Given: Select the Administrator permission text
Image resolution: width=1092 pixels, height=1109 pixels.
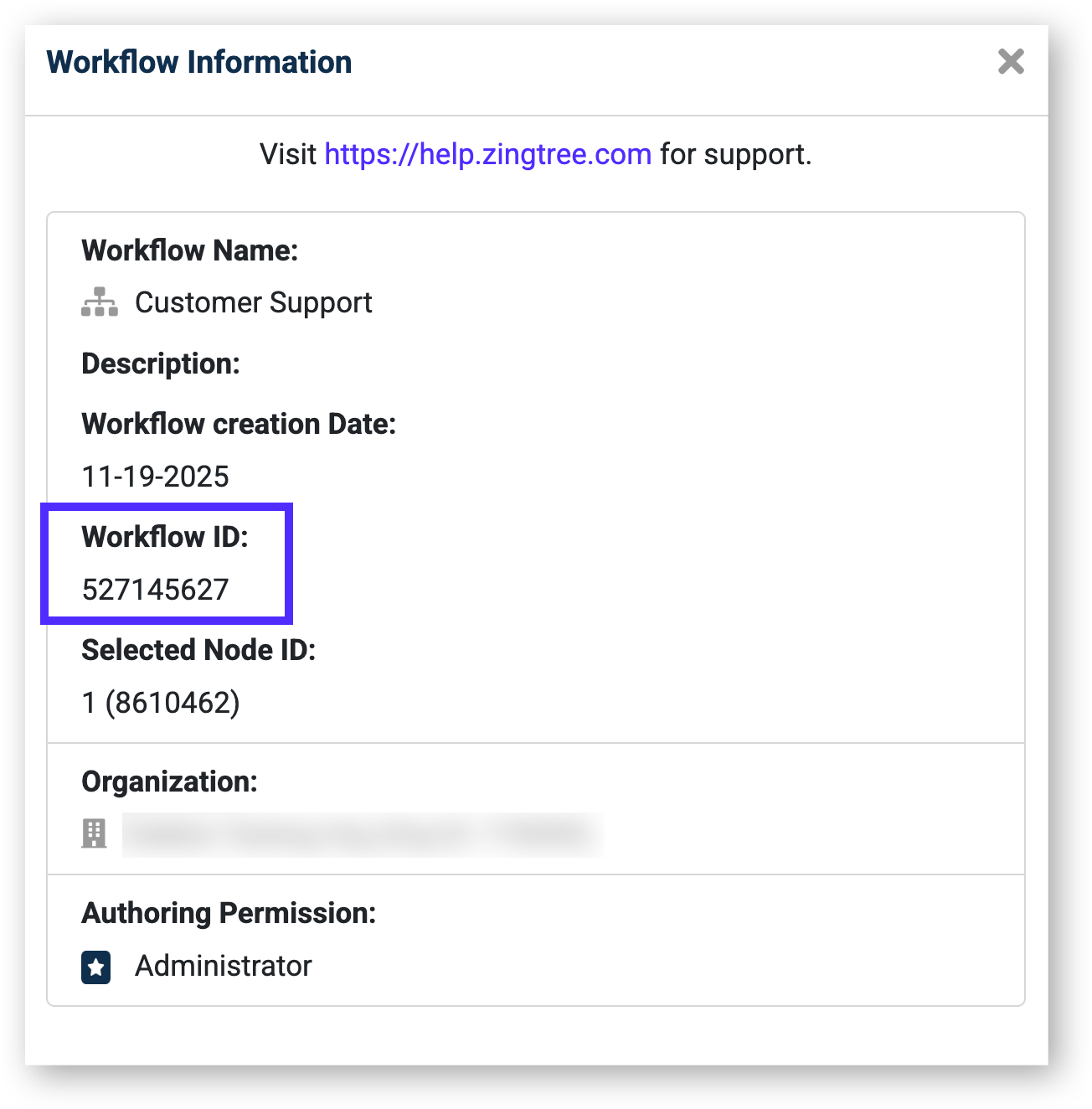Looking at the screenshot, I should (x=224, y=967).
